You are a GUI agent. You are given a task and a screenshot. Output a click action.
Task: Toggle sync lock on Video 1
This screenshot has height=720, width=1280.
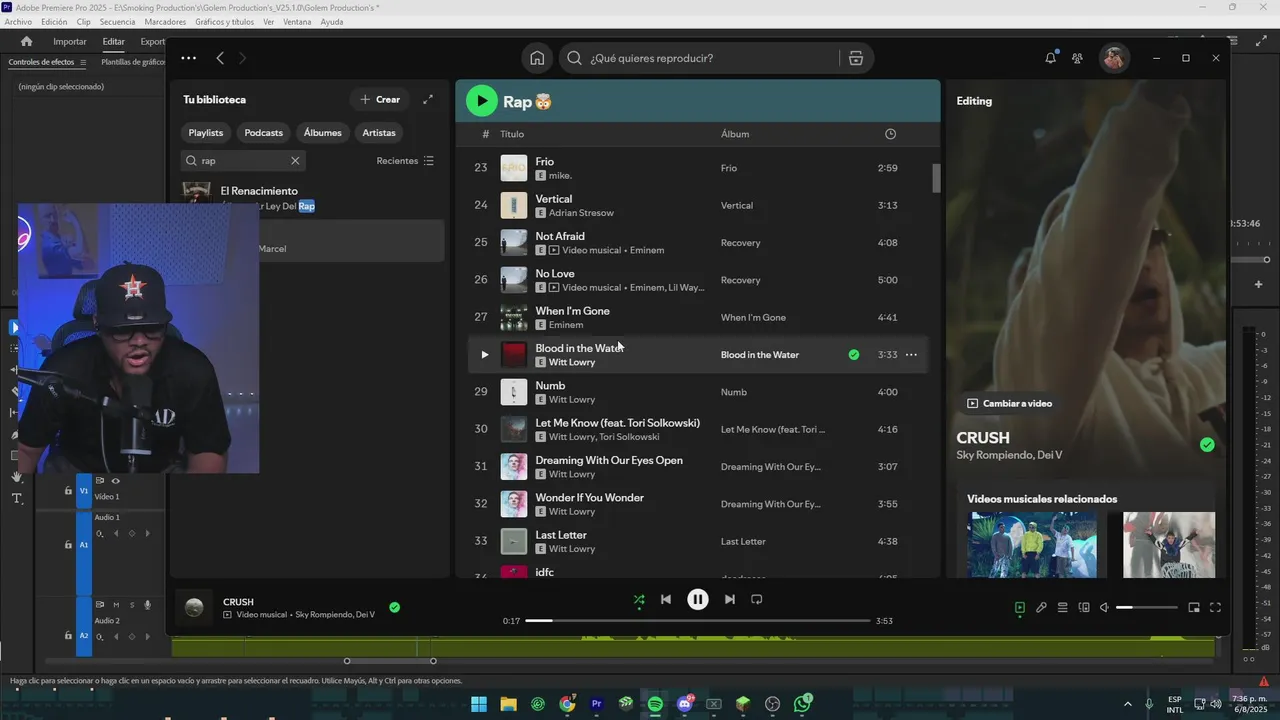tap(99, 481)
